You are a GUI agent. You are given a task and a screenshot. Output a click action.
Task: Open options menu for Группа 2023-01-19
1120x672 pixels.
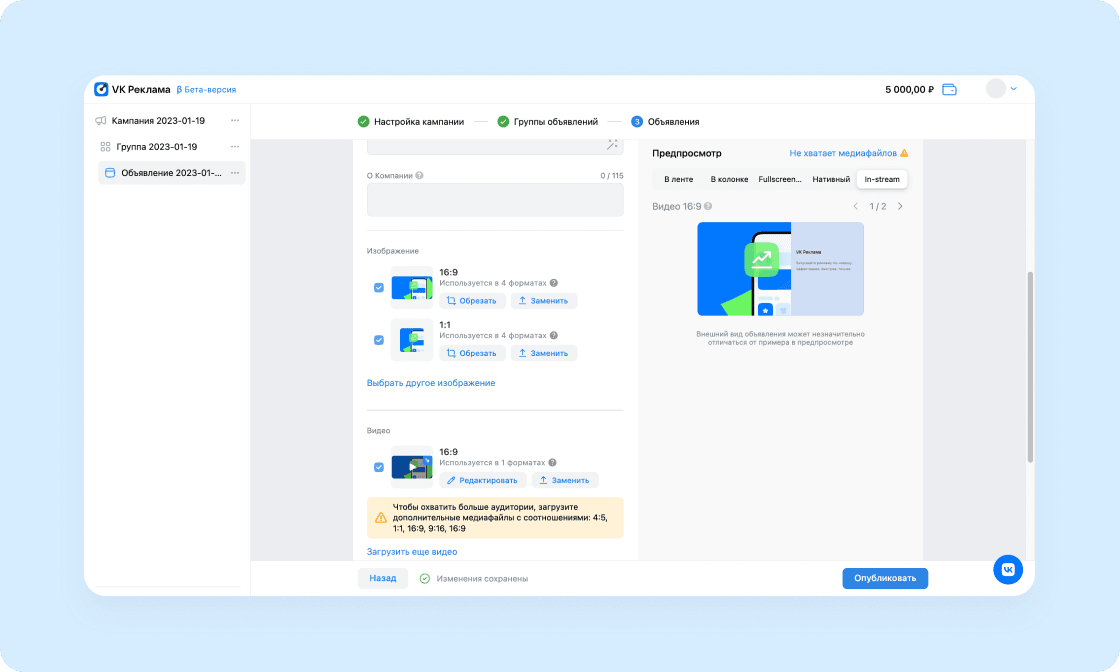235,147
